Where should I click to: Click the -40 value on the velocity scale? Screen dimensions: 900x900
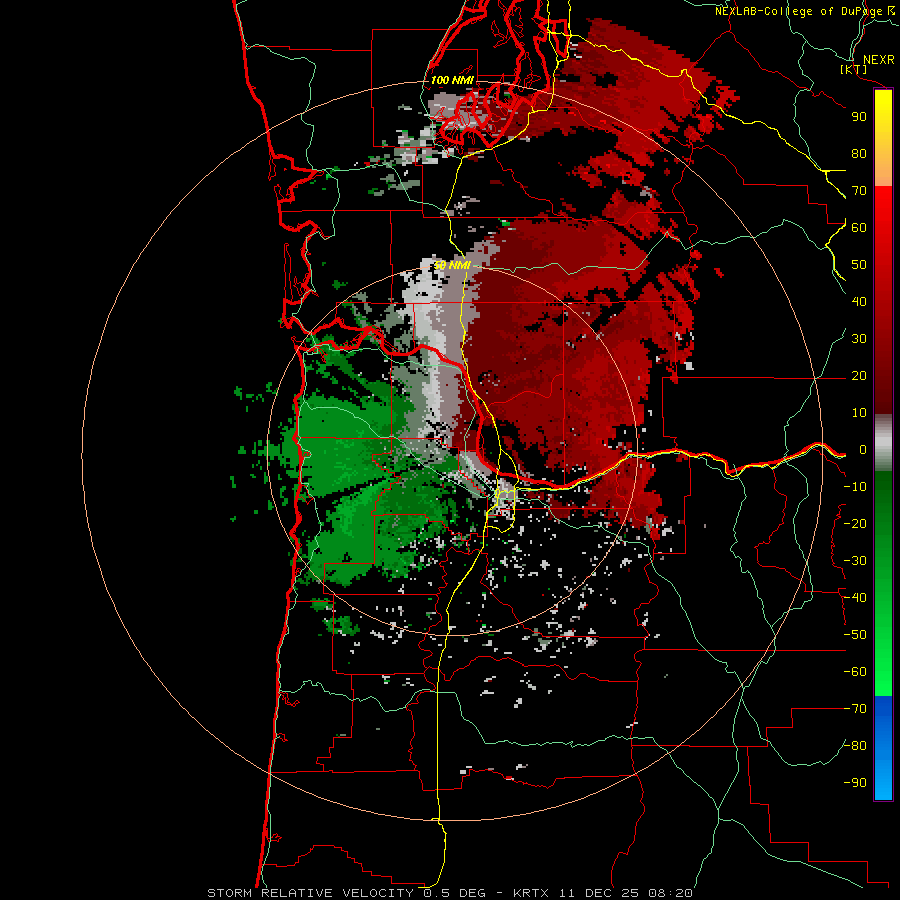click(855, 598)
